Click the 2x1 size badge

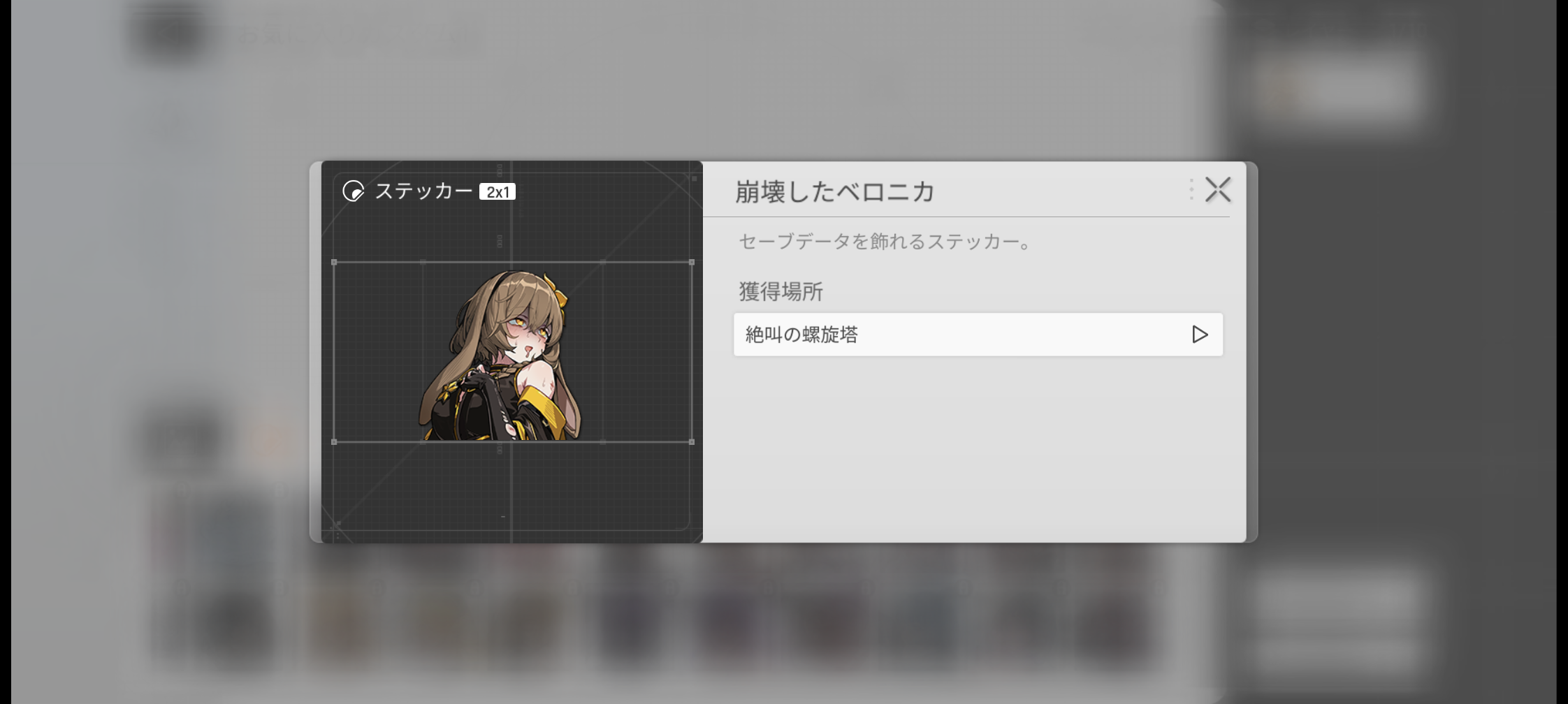[497, 192]
